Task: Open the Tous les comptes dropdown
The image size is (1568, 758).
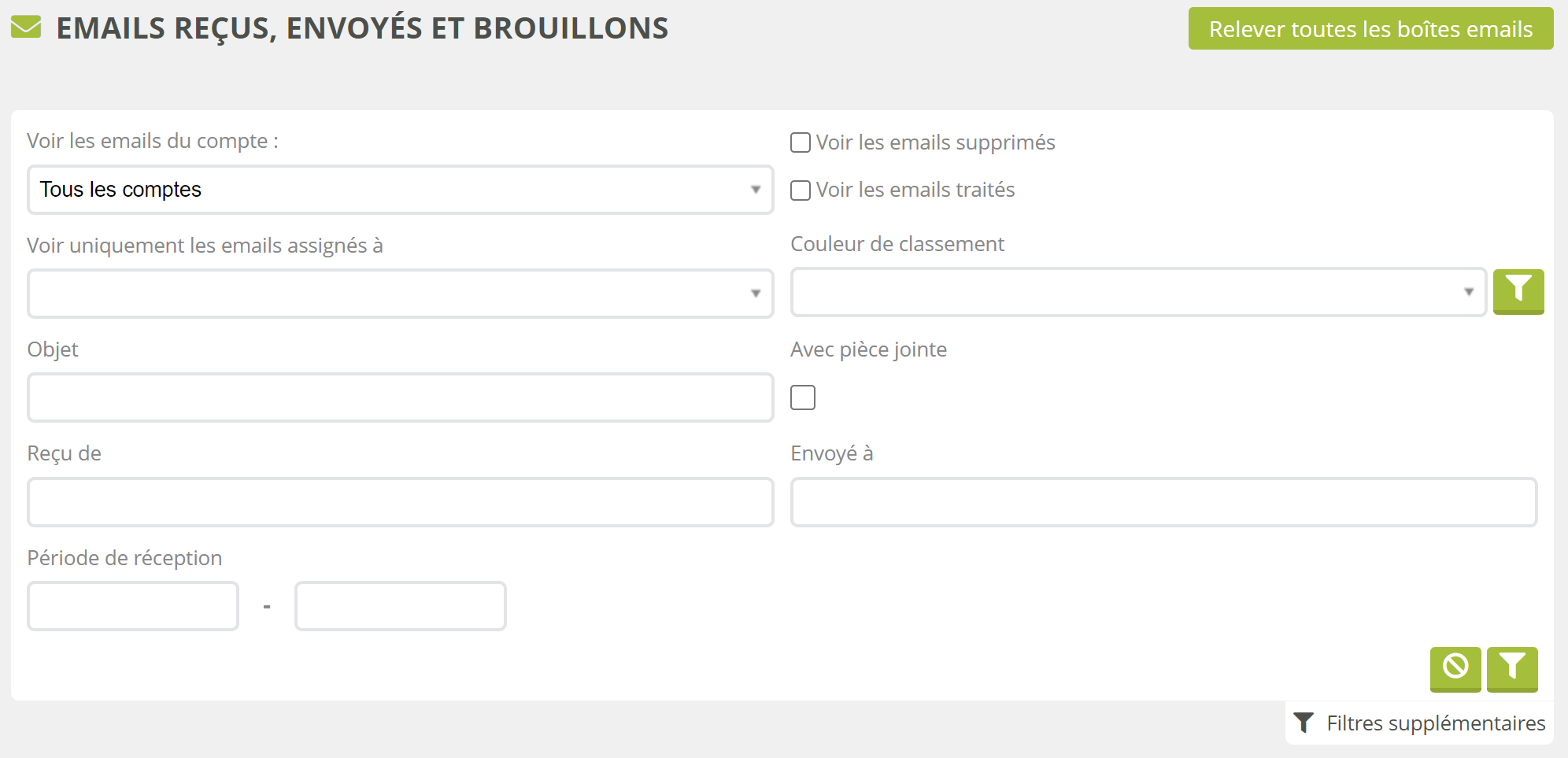Action: pyautogui.click(x=400, y=190)
